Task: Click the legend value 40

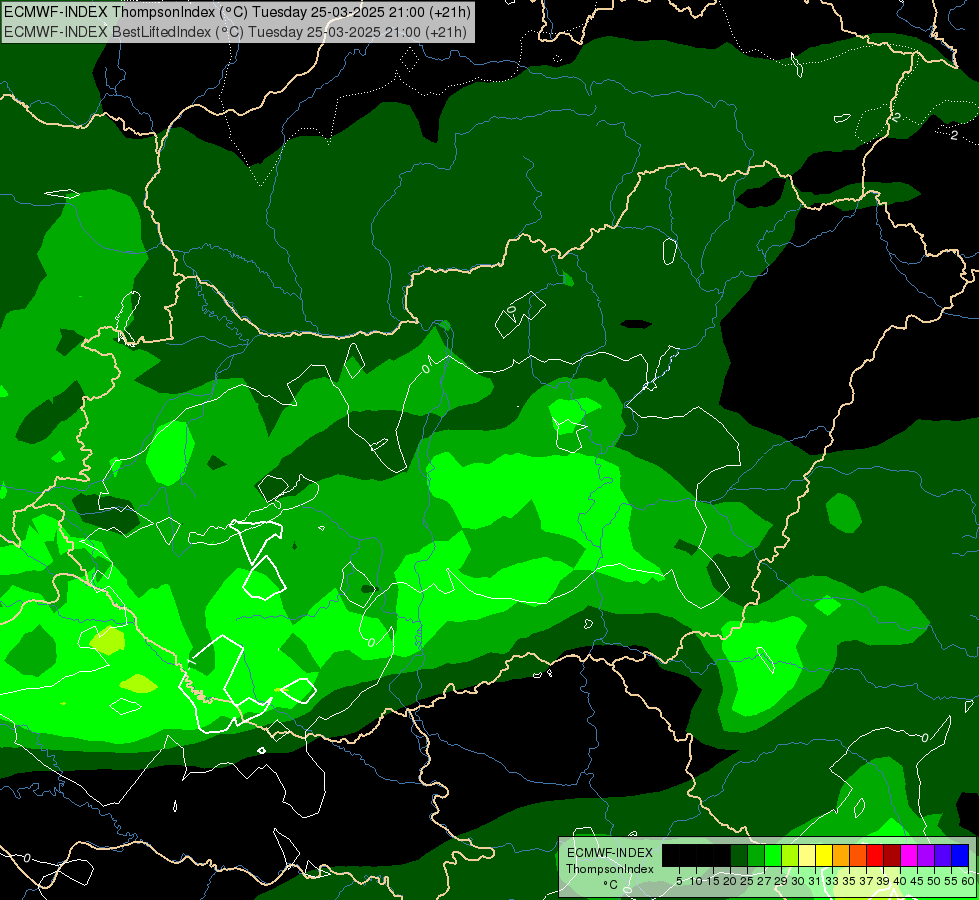Action: tap(900, 881)
